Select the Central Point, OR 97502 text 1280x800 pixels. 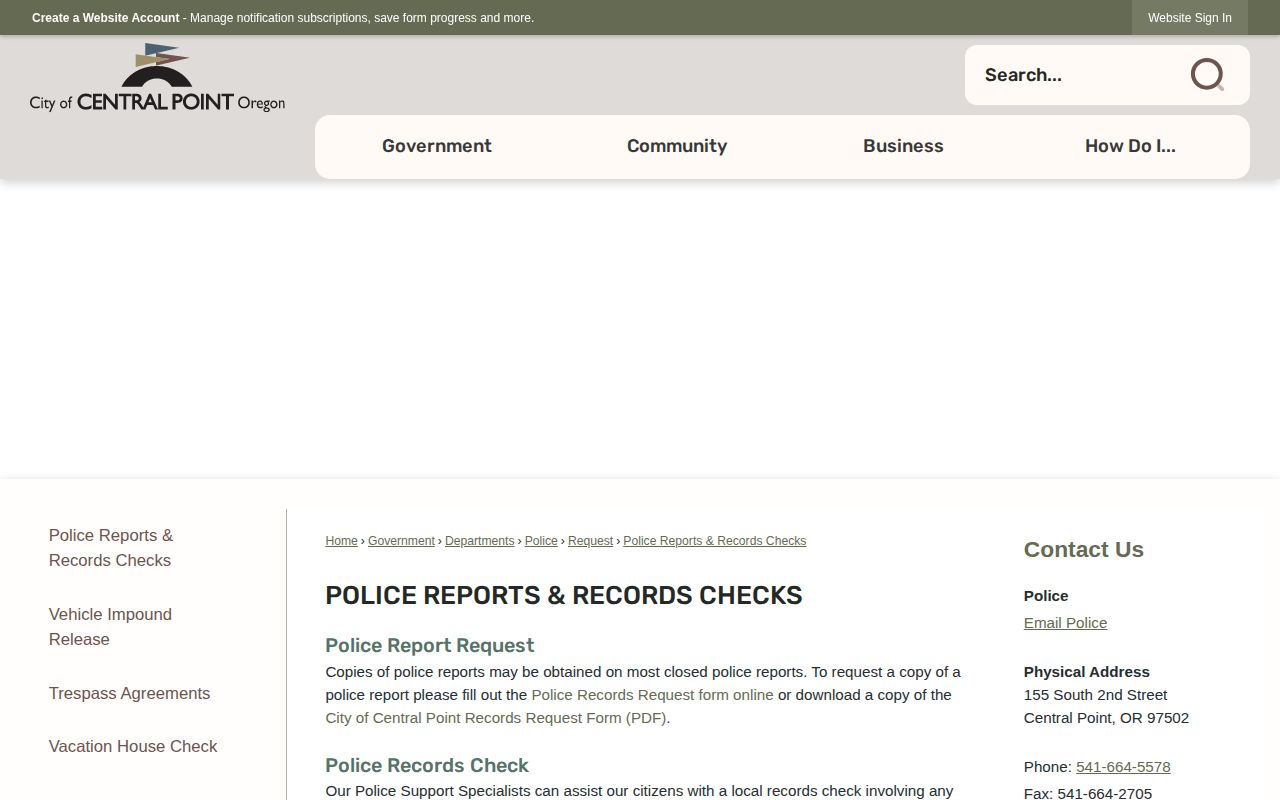pos(1106,718)
